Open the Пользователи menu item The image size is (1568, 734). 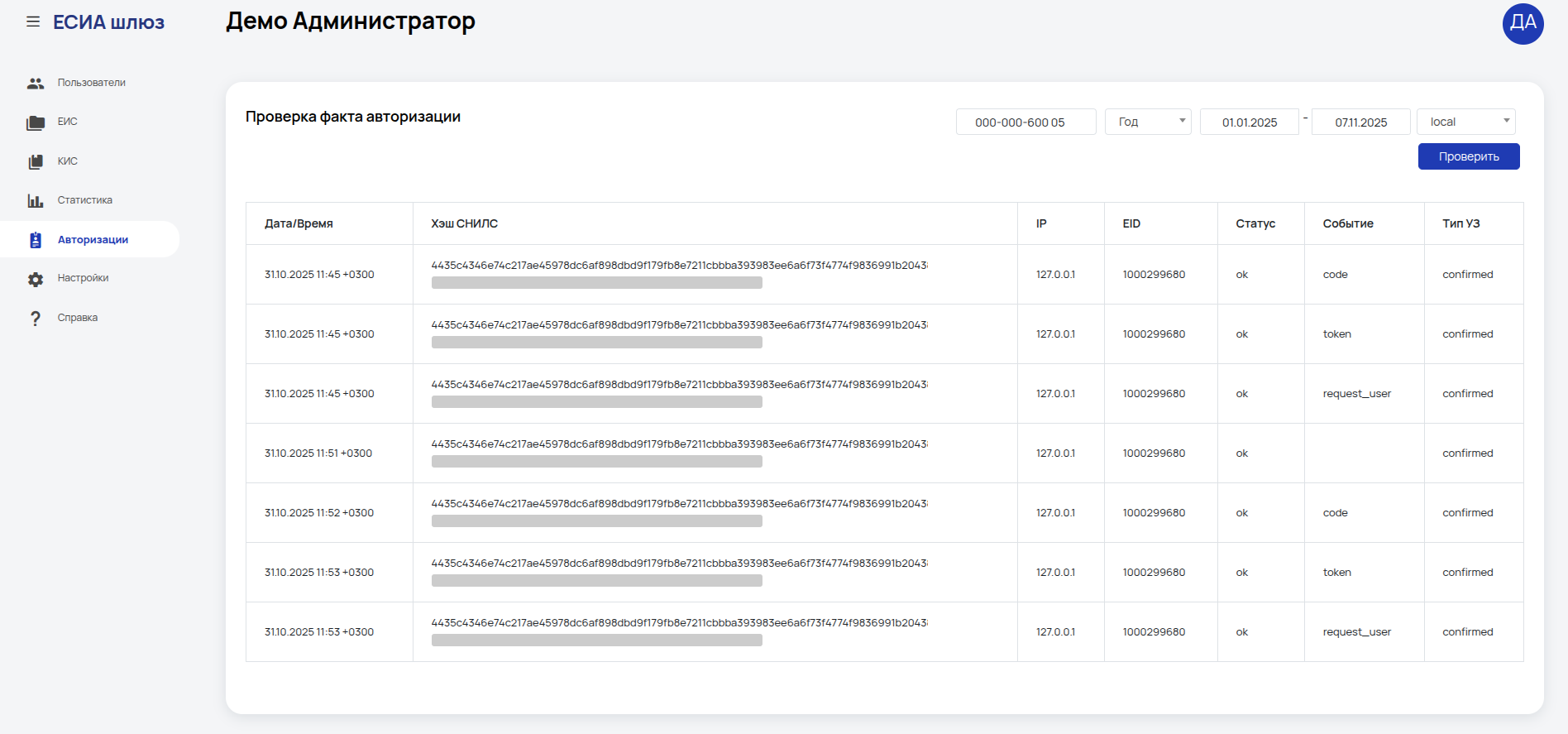(x=91, y=83)
